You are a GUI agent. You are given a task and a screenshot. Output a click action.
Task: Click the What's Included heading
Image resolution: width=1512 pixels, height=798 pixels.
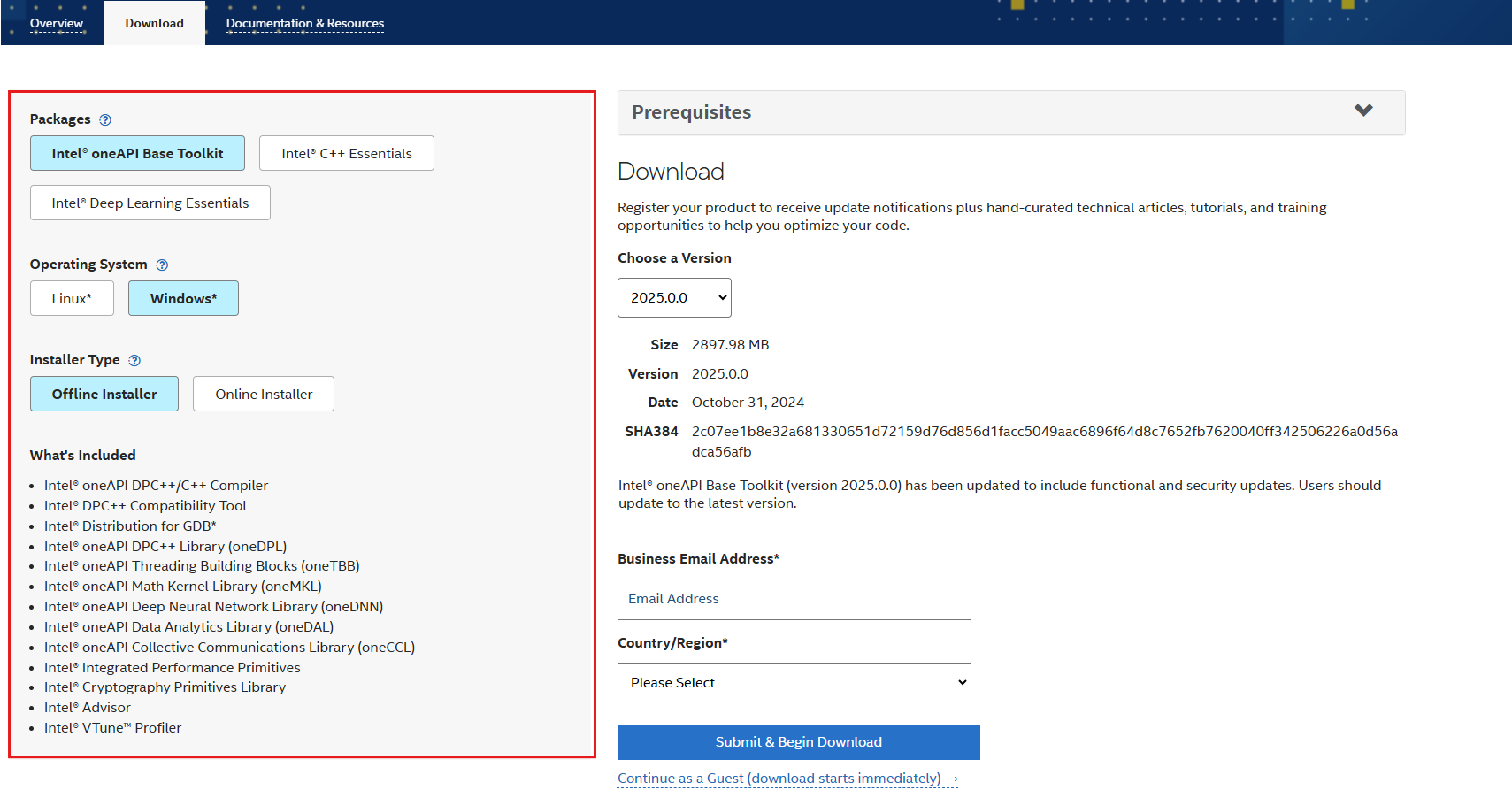coord(83,456)
